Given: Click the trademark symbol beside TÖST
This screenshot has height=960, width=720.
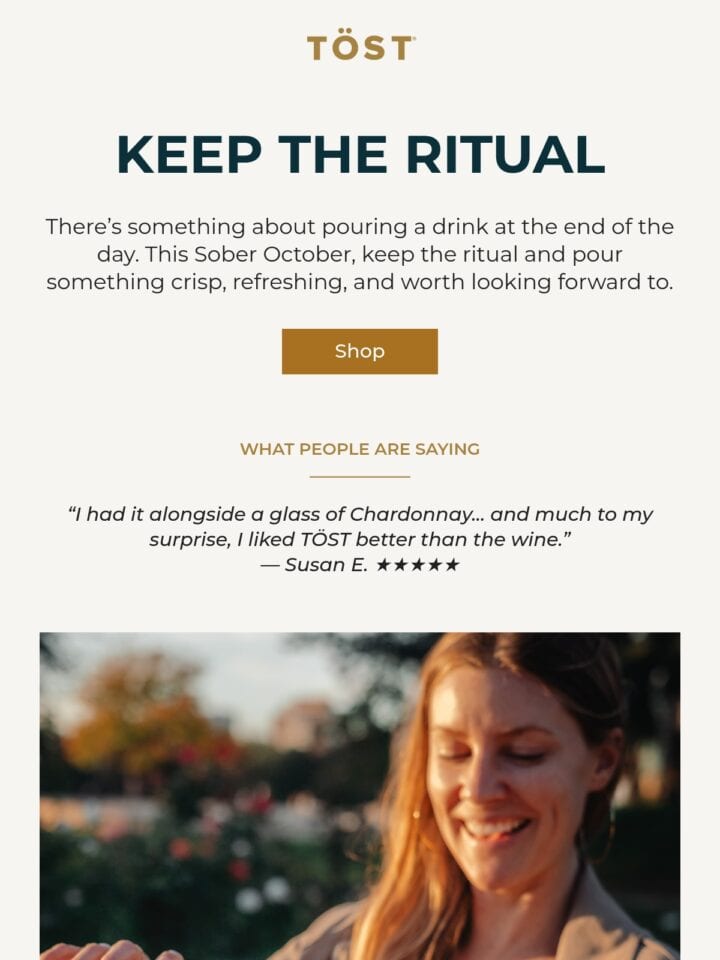Looking at the screenshot, I should (414, 38).
